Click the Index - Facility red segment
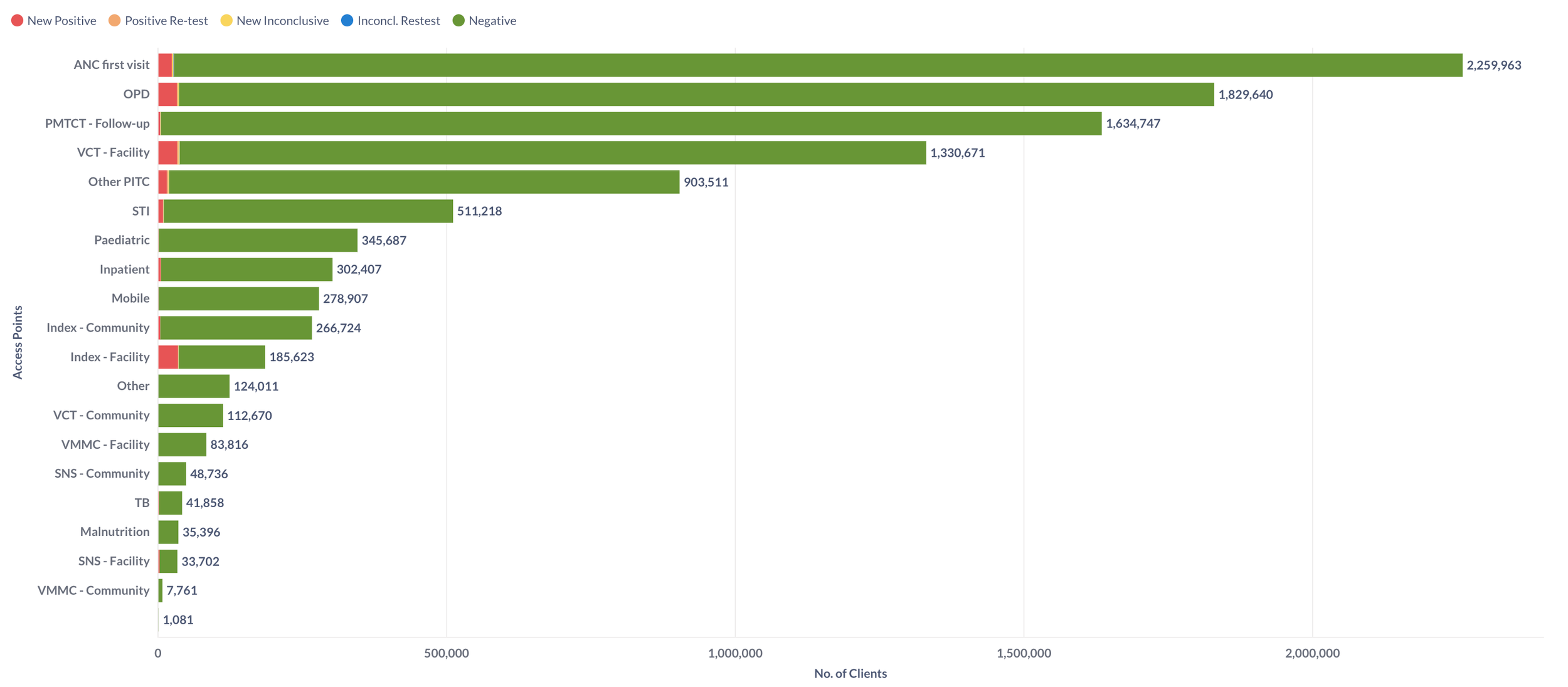Image resolution: width=1568 pixels, height=687 pixels. tap(168, 357)
